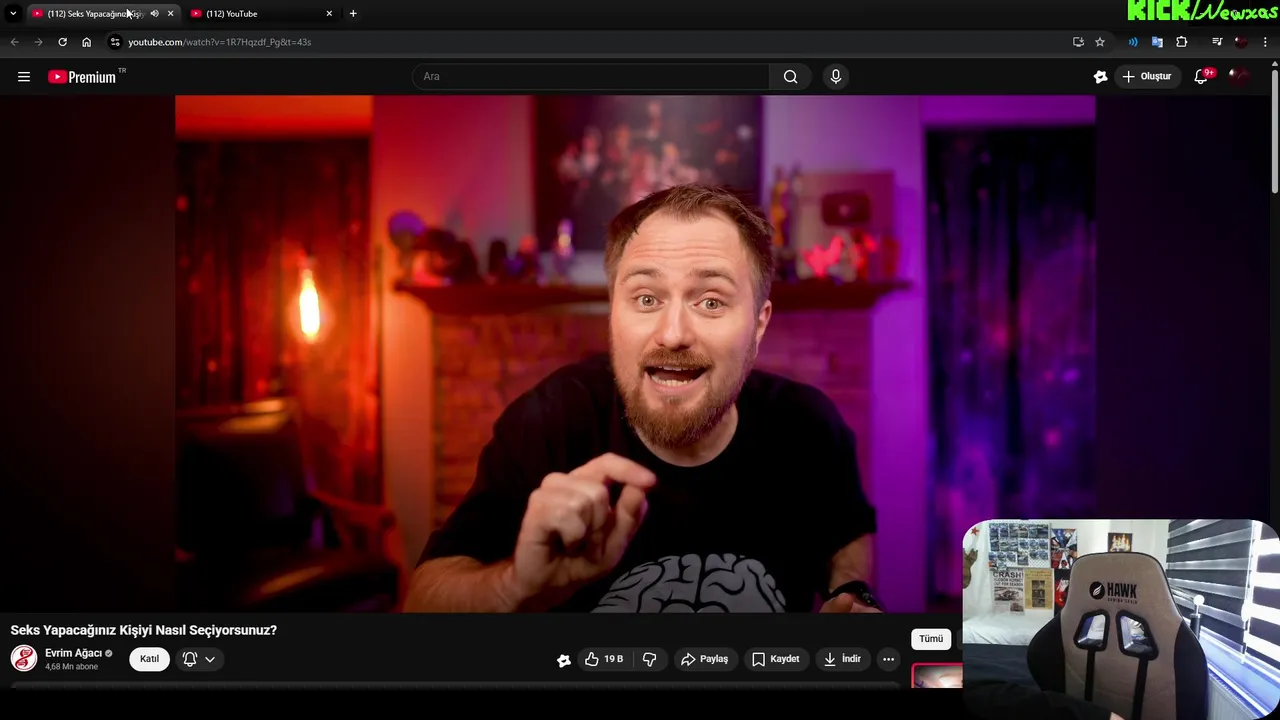Image resolution: width=1280 pixels, height=720 pixels.
Task: Click the 4,68 Mn abone subscriber count
Action: click(72, 667)
